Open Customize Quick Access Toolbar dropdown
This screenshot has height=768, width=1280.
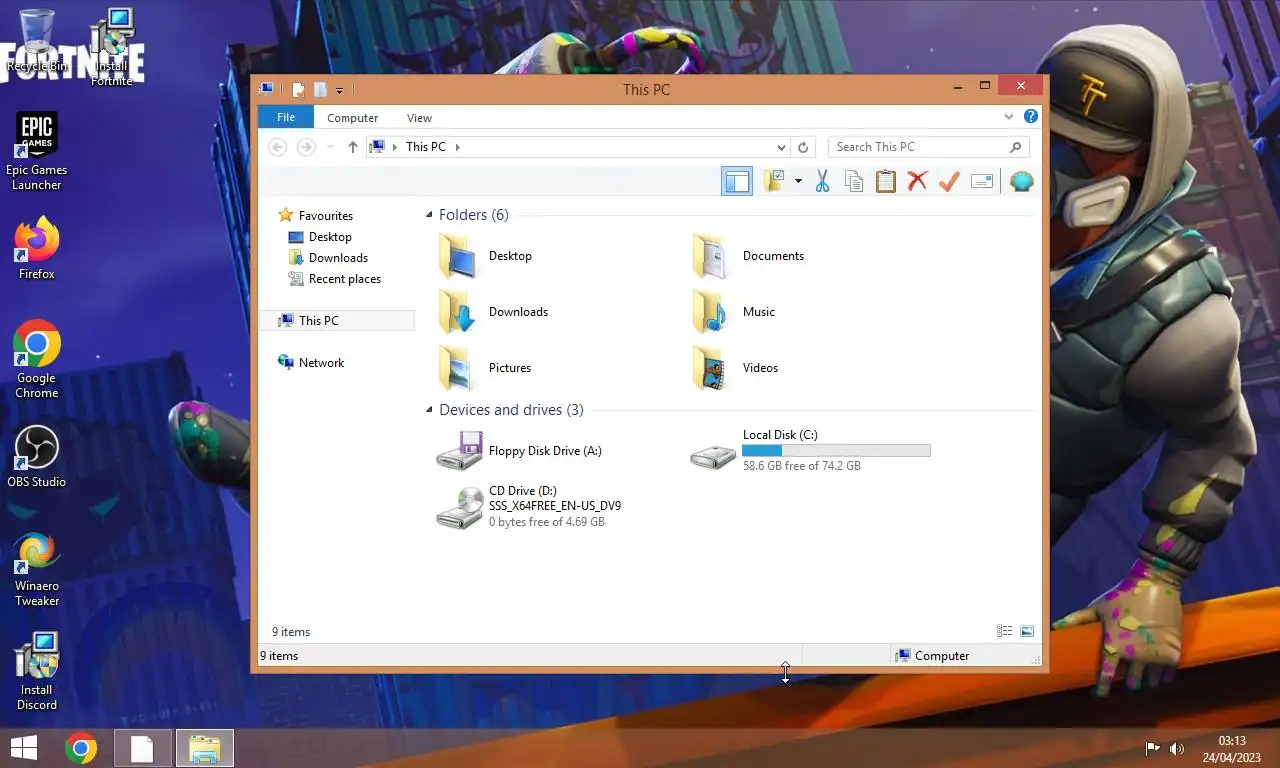click(x=340, y=90)
